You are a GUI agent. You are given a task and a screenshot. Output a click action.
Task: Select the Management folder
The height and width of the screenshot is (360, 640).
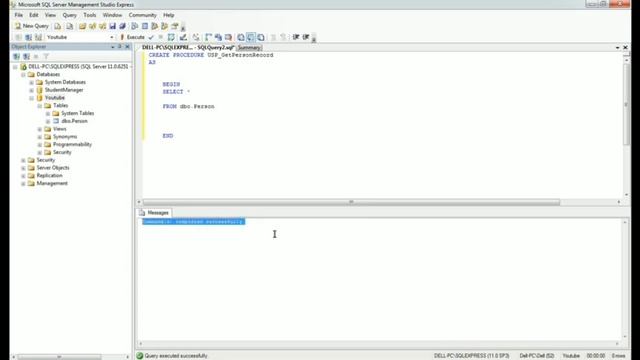52,183
